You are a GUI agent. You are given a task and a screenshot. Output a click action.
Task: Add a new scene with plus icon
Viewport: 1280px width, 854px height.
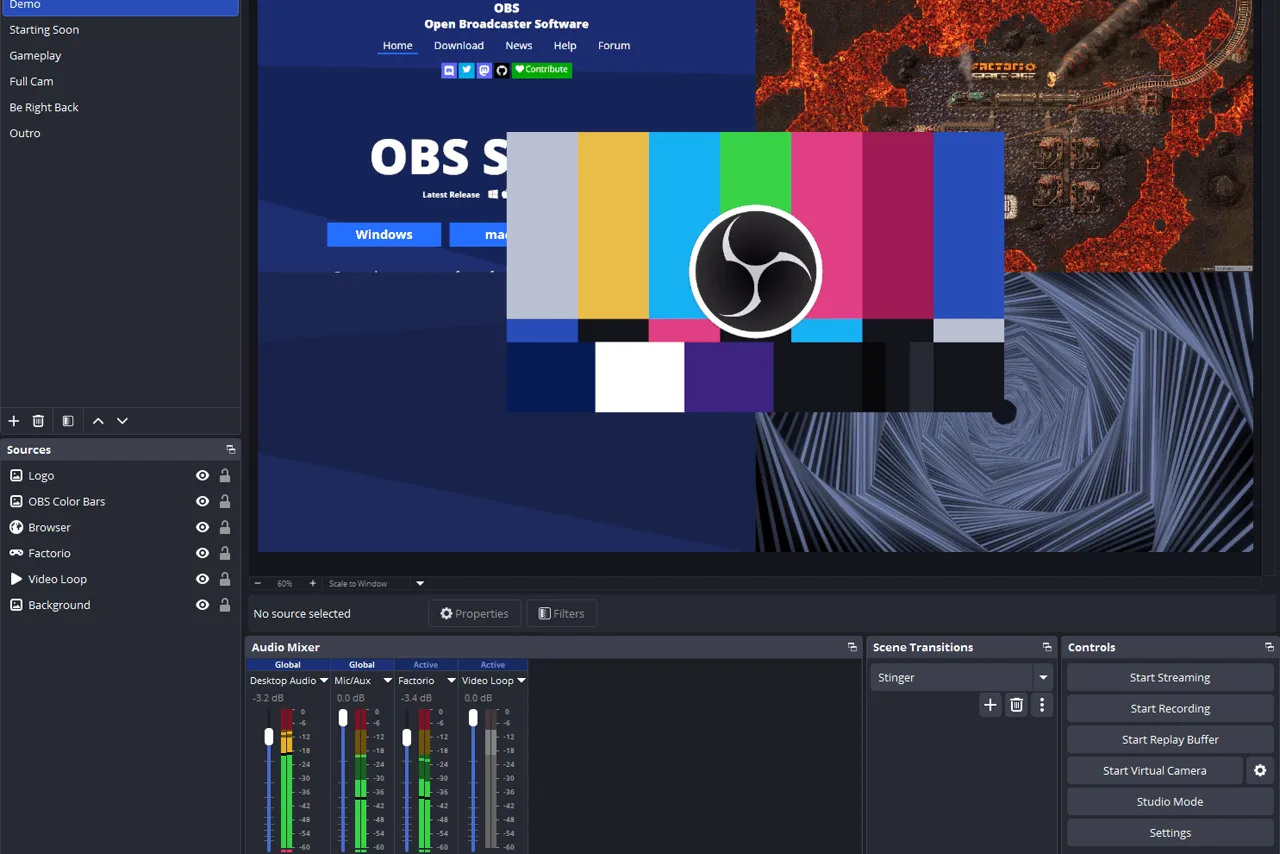(14, 421)
